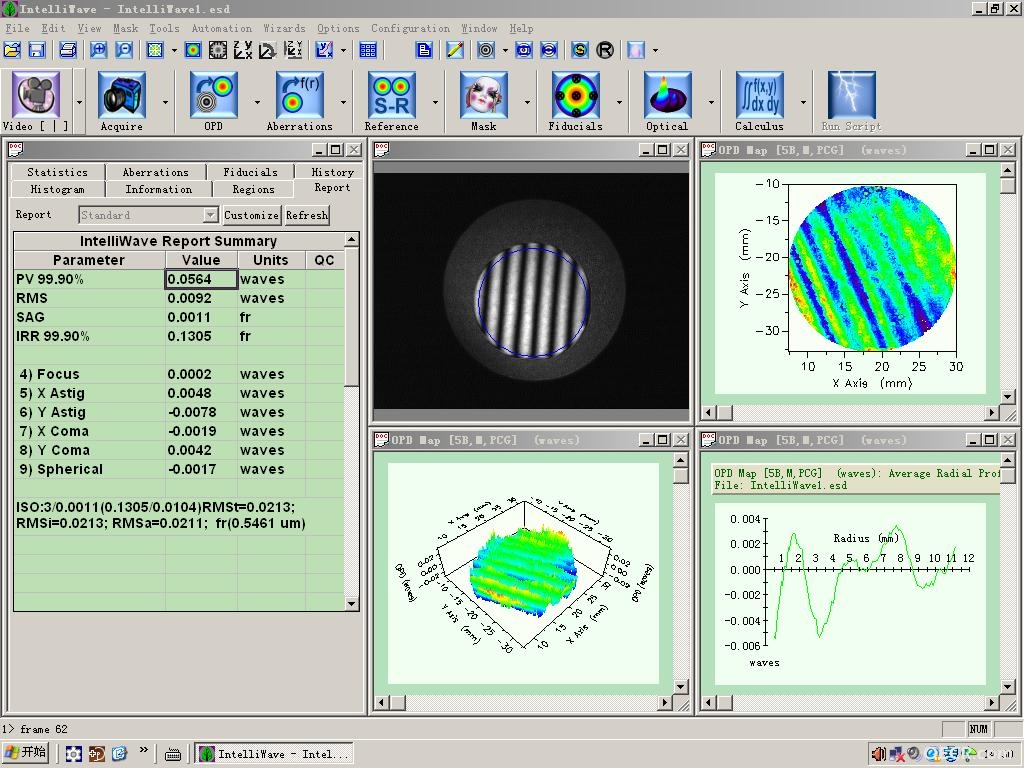The height and width of the screenshot is (768, 1024).
Task: Click the save disk icon
Action: (x=37, y=50)
